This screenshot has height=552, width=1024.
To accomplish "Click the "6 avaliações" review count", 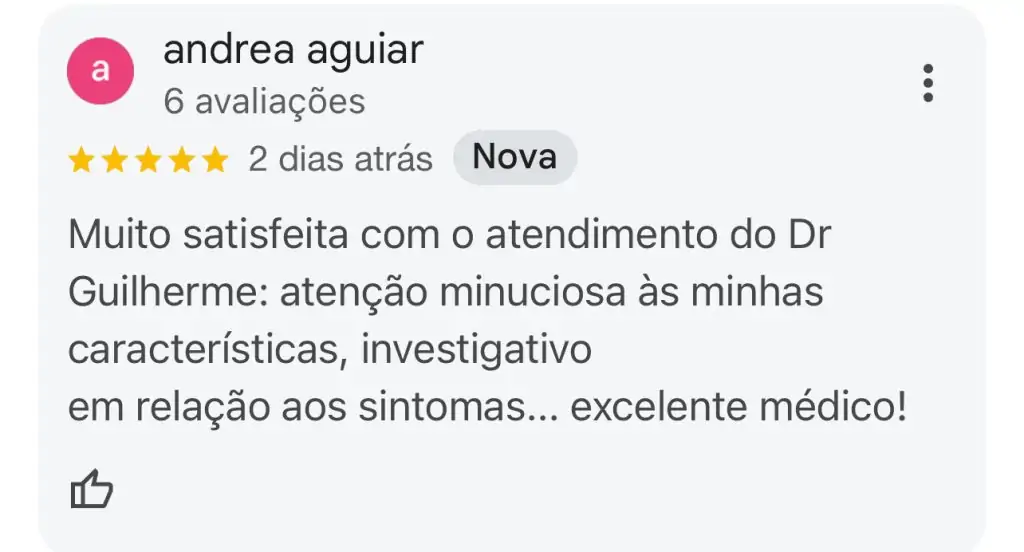I will pyautogui.click(x=264, y=101).
